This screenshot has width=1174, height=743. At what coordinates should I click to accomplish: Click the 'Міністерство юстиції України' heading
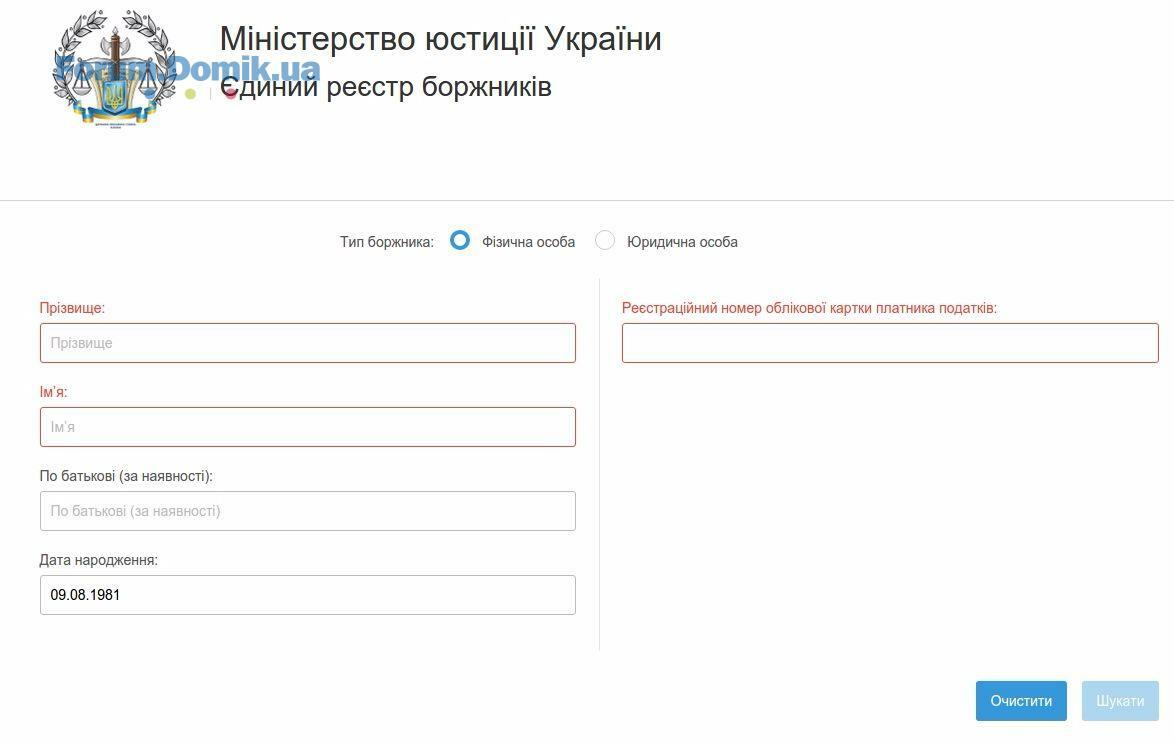440,39
